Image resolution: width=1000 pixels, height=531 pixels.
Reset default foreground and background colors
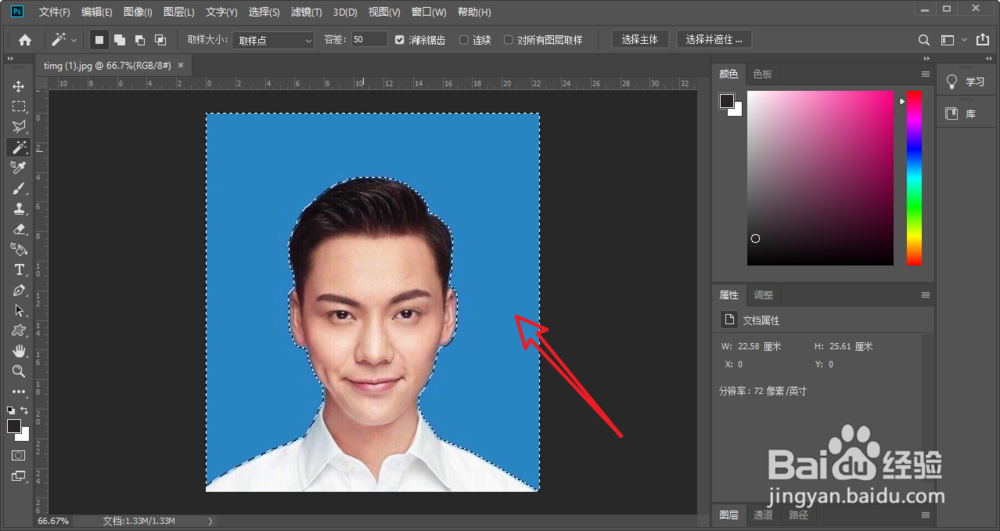pos(11,411)
